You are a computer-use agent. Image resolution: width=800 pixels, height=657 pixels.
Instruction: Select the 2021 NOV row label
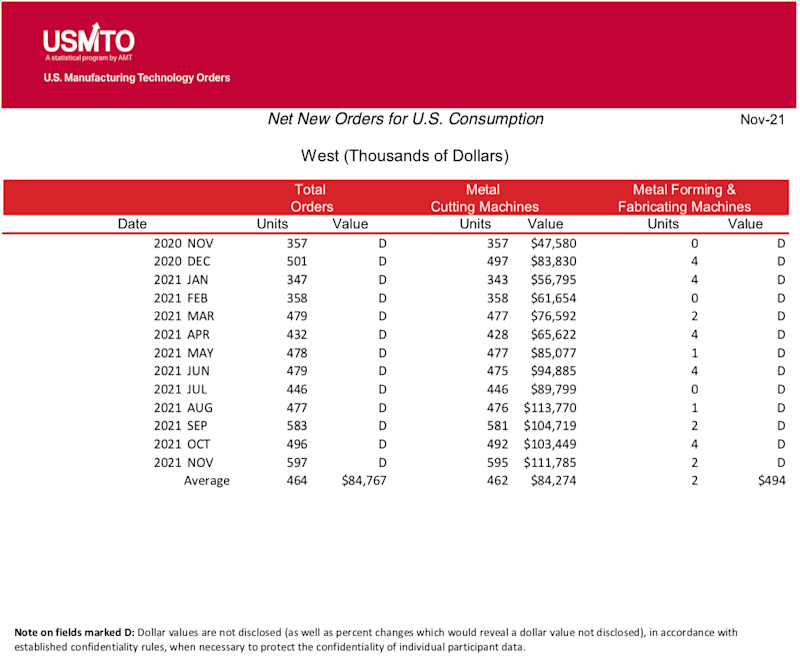tap(184, 463)
